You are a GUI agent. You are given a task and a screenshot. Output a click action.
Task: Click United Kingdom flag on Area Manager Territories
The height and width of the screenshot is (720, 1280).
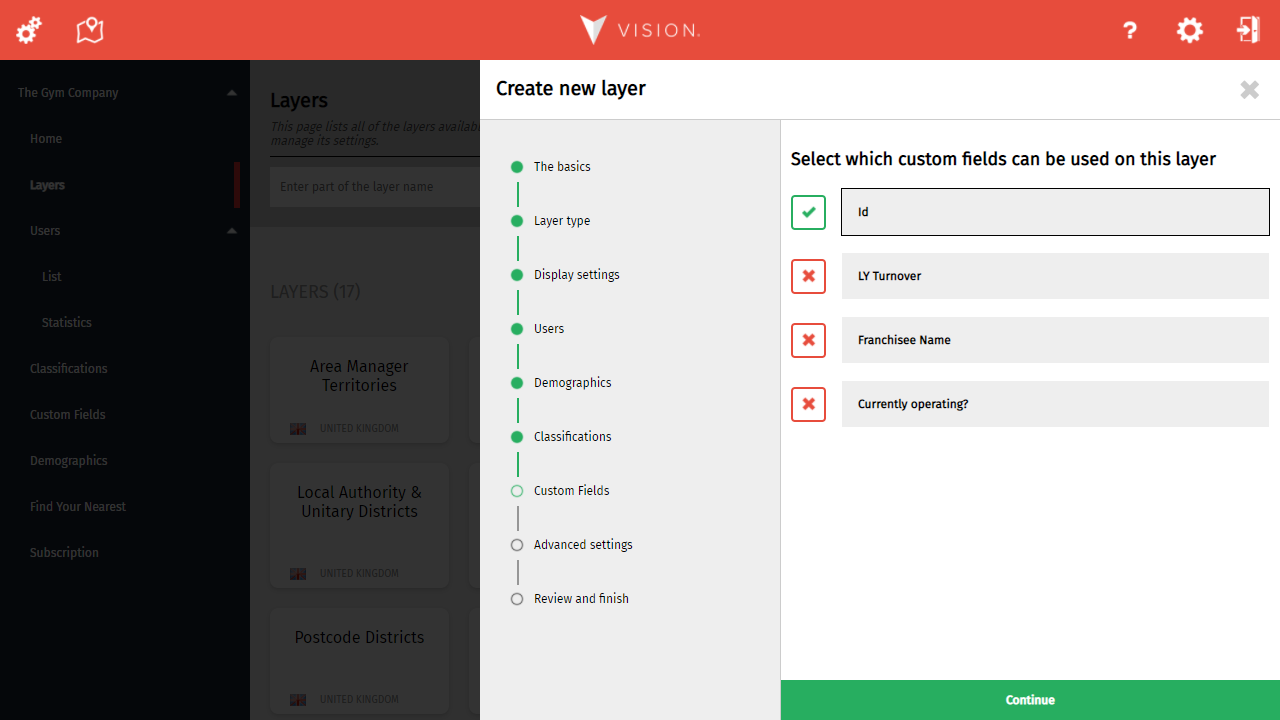298,428
